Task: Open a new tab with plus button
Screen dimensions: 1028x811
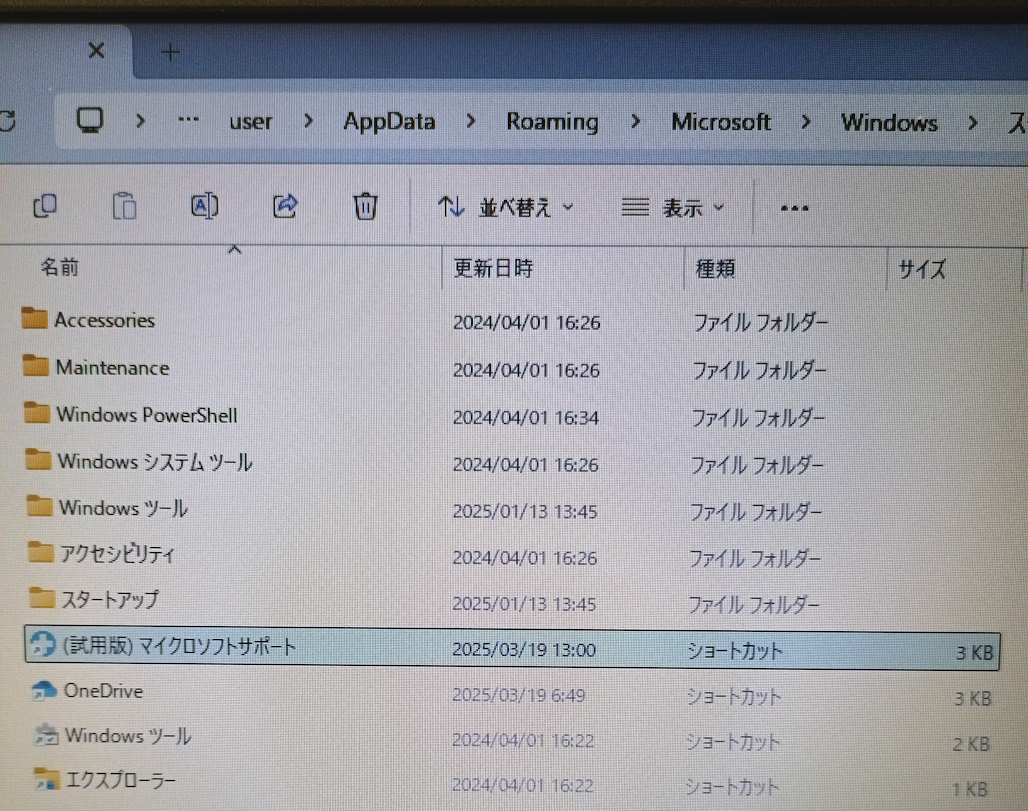Action: (171, 52)
